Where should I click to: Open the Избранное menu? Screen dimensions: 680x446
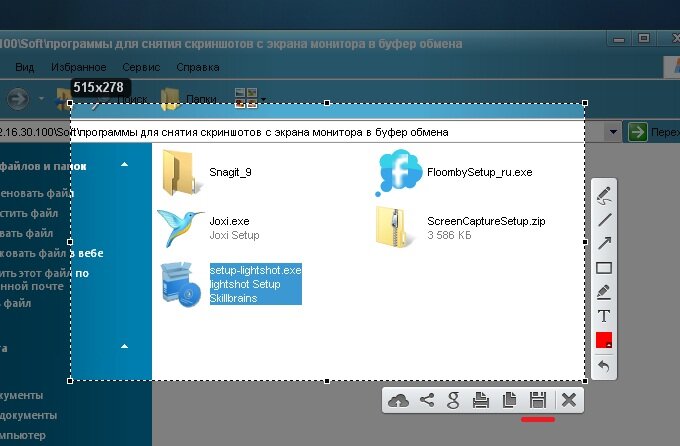pyautogui.click(x=78, y=67)
